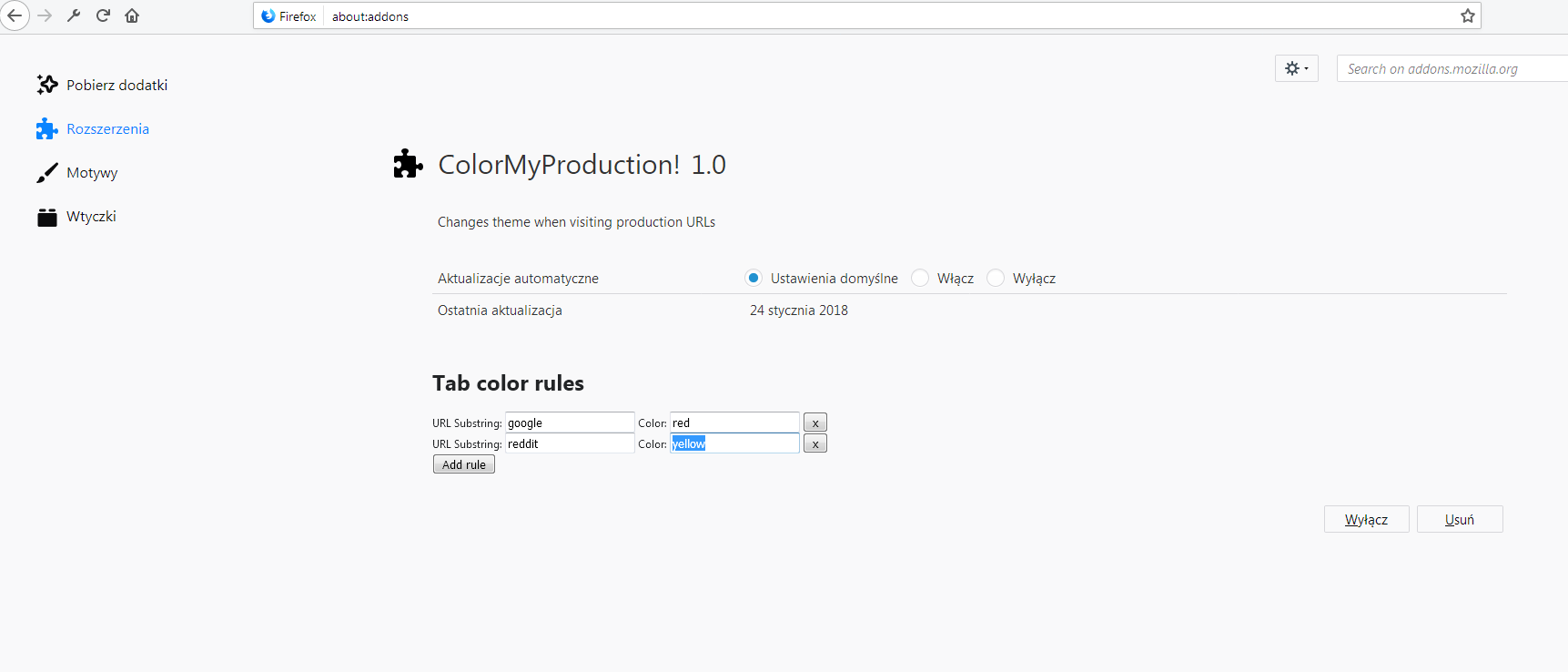Click the Add rule button
This screenshot has width=1568, height=672.
[463, 464]
